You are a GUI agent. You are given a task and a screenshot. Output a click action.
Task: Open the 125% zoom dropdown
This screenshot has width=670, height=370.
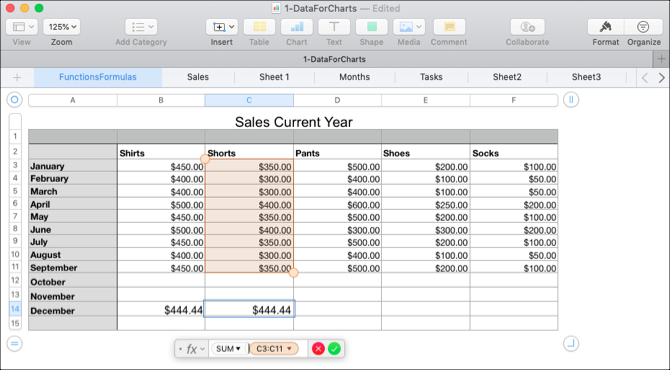[x=62, y=27]
